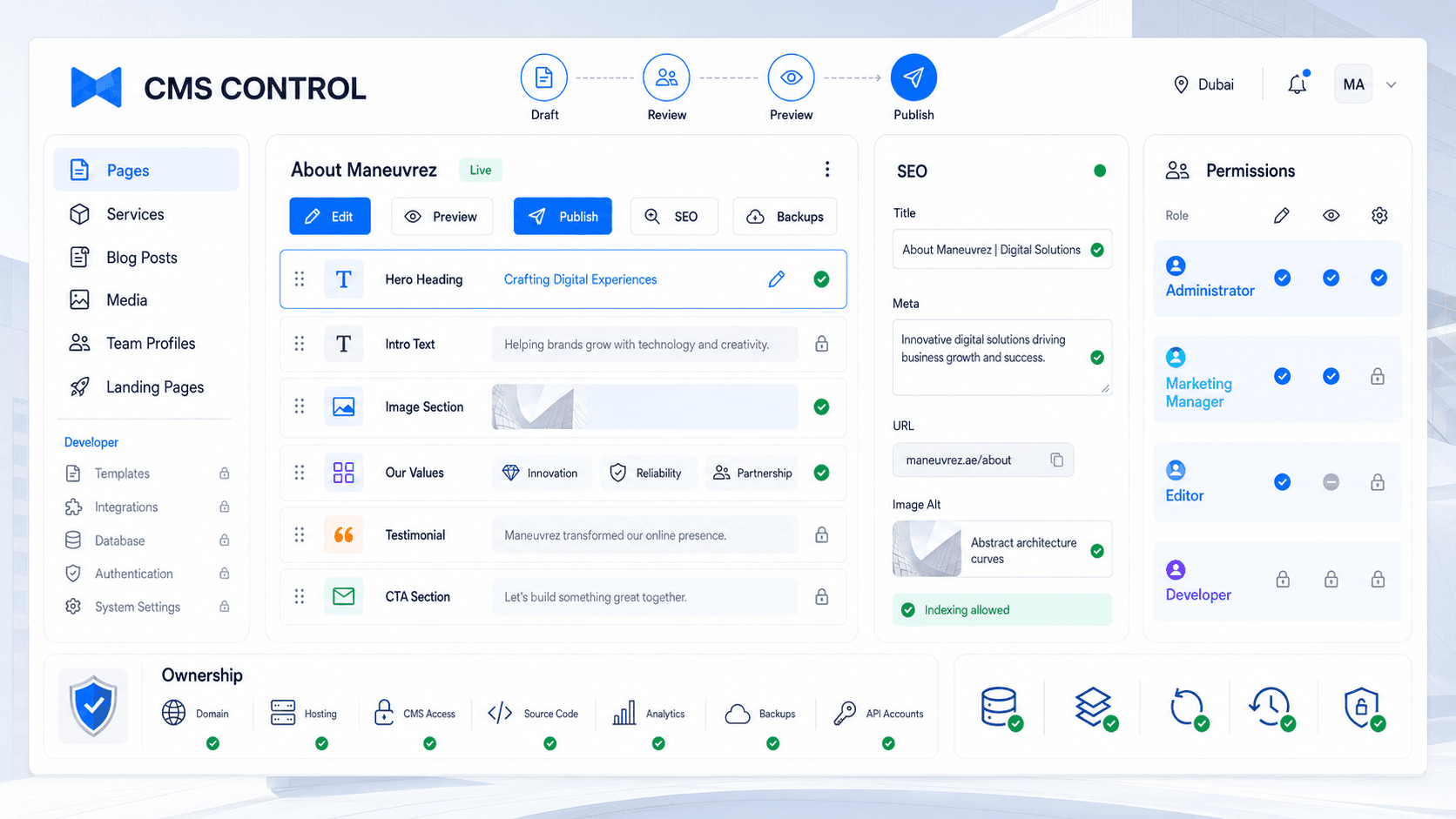Viewport: 1456px width, 819px height.
Task: Click the API Accounts key icon
Action: click(845, 713)
